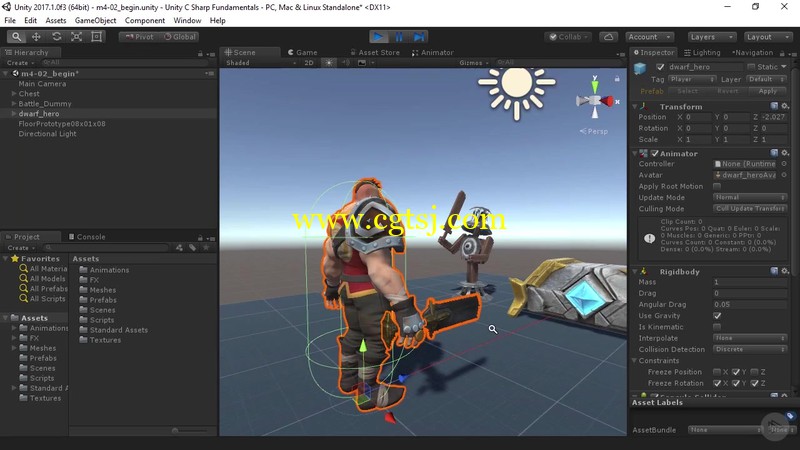Toggle Use Gravity checkbox
The width and height of the screenshot is (800, 450).
click(717, 316)
